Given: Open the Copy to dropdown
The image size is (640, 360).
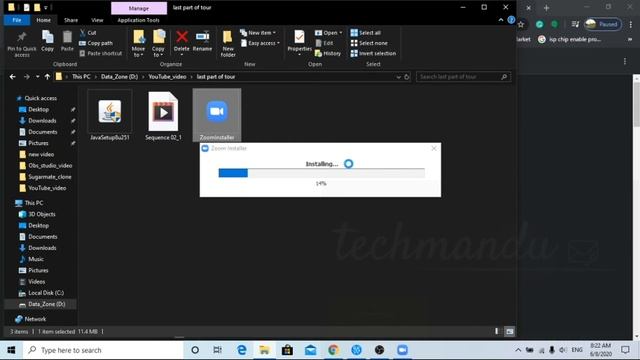Looking at the screenshot, I should pyautogui.click(x=158, y=43).
